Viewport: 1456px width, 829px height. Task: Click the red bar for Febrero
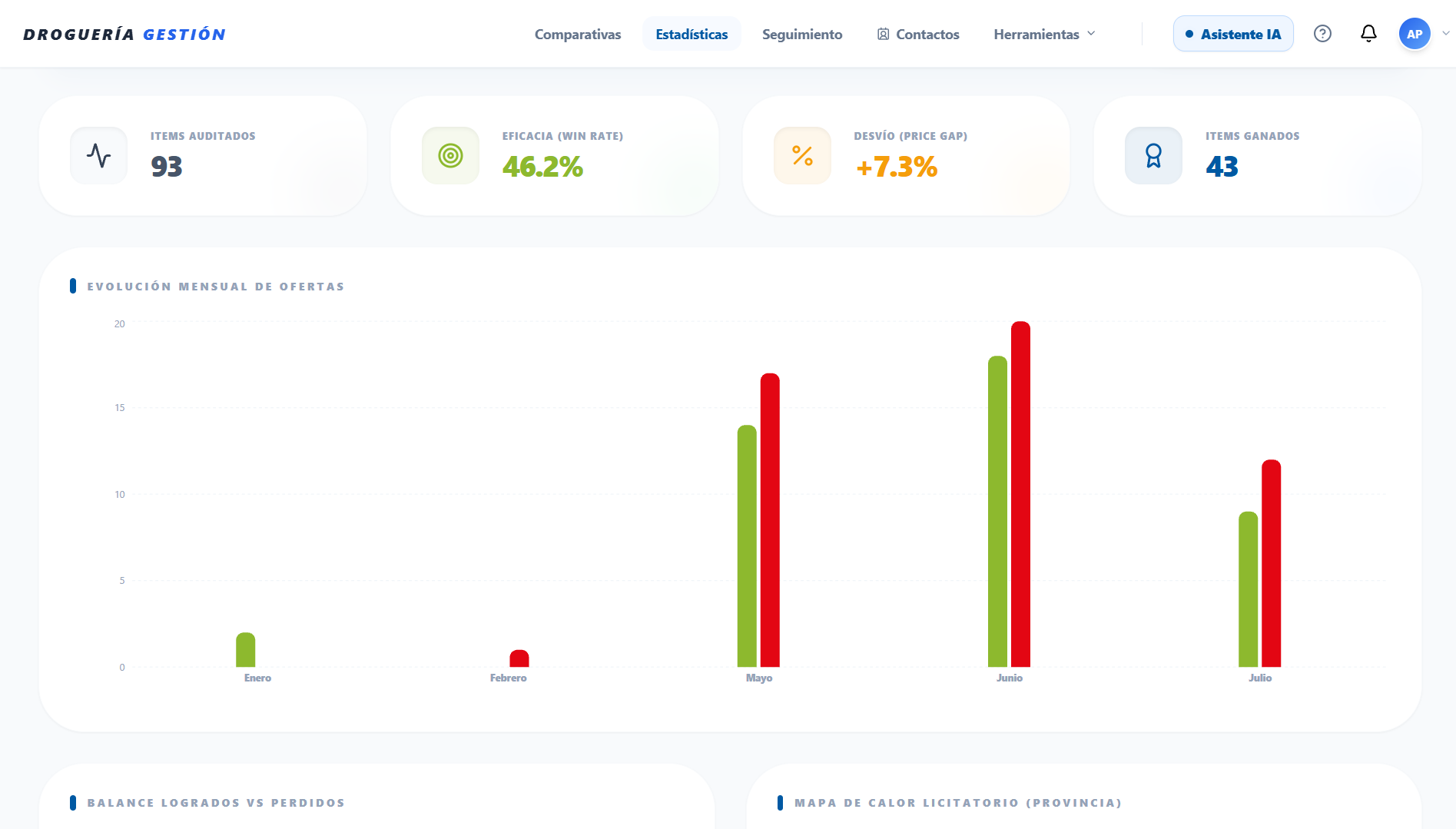pos(519,658)
